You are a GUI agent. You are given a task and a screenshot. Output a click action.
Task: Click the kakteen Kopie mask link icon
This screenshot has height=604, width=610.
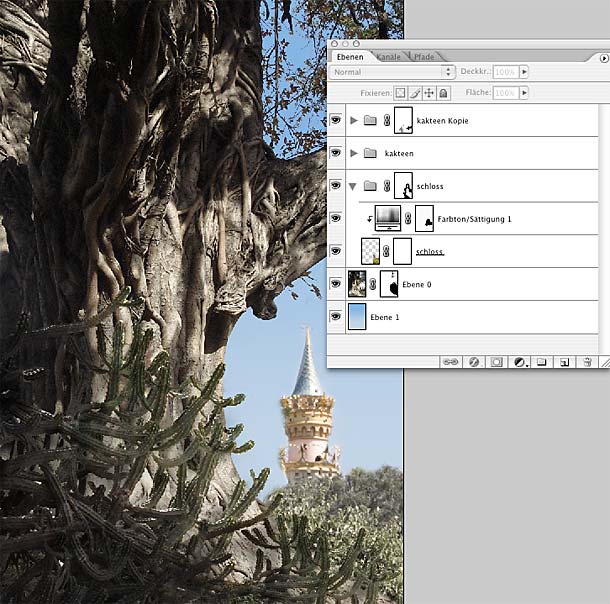pos(387,120)
